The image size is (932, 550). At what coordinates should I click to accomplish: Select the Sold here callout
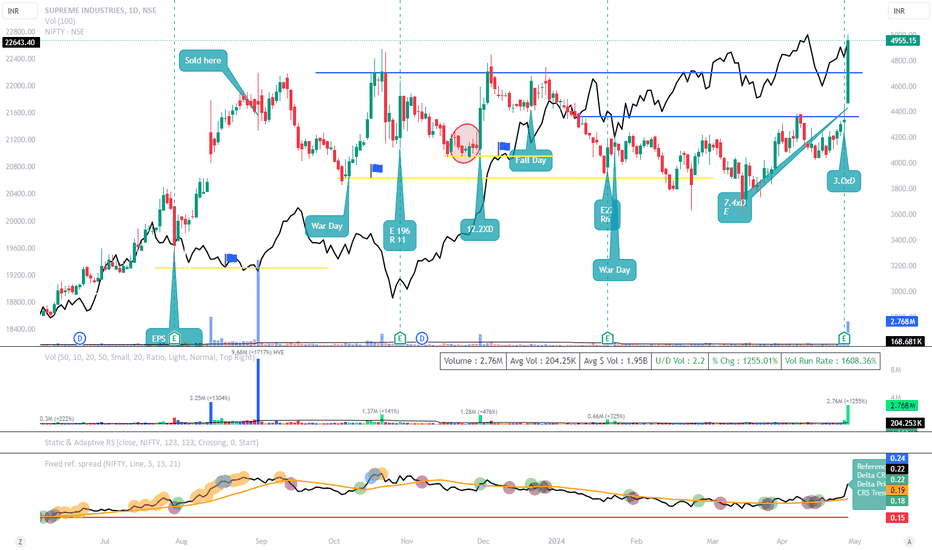(203, 60)
